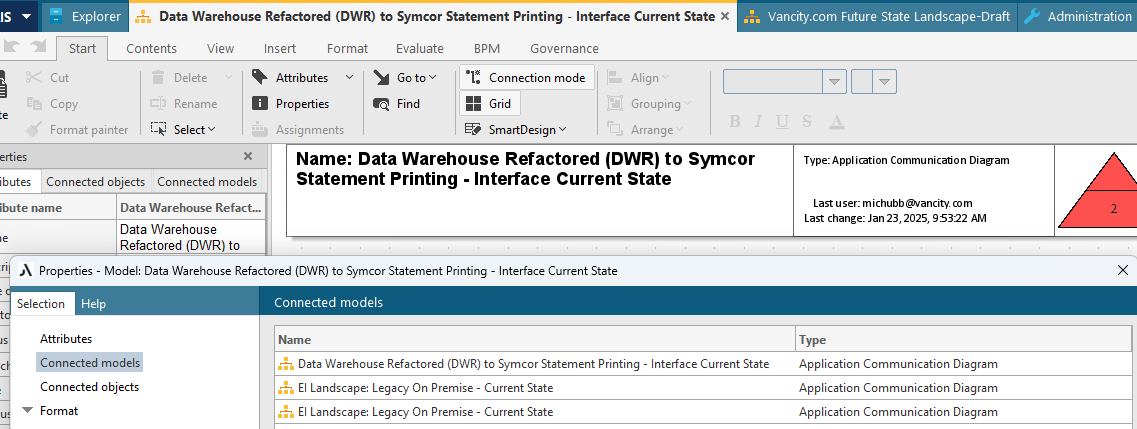This screenshot has width=1137, height=429.
Task: Sort by the Type column header
Action: click(x=964, y=339)
